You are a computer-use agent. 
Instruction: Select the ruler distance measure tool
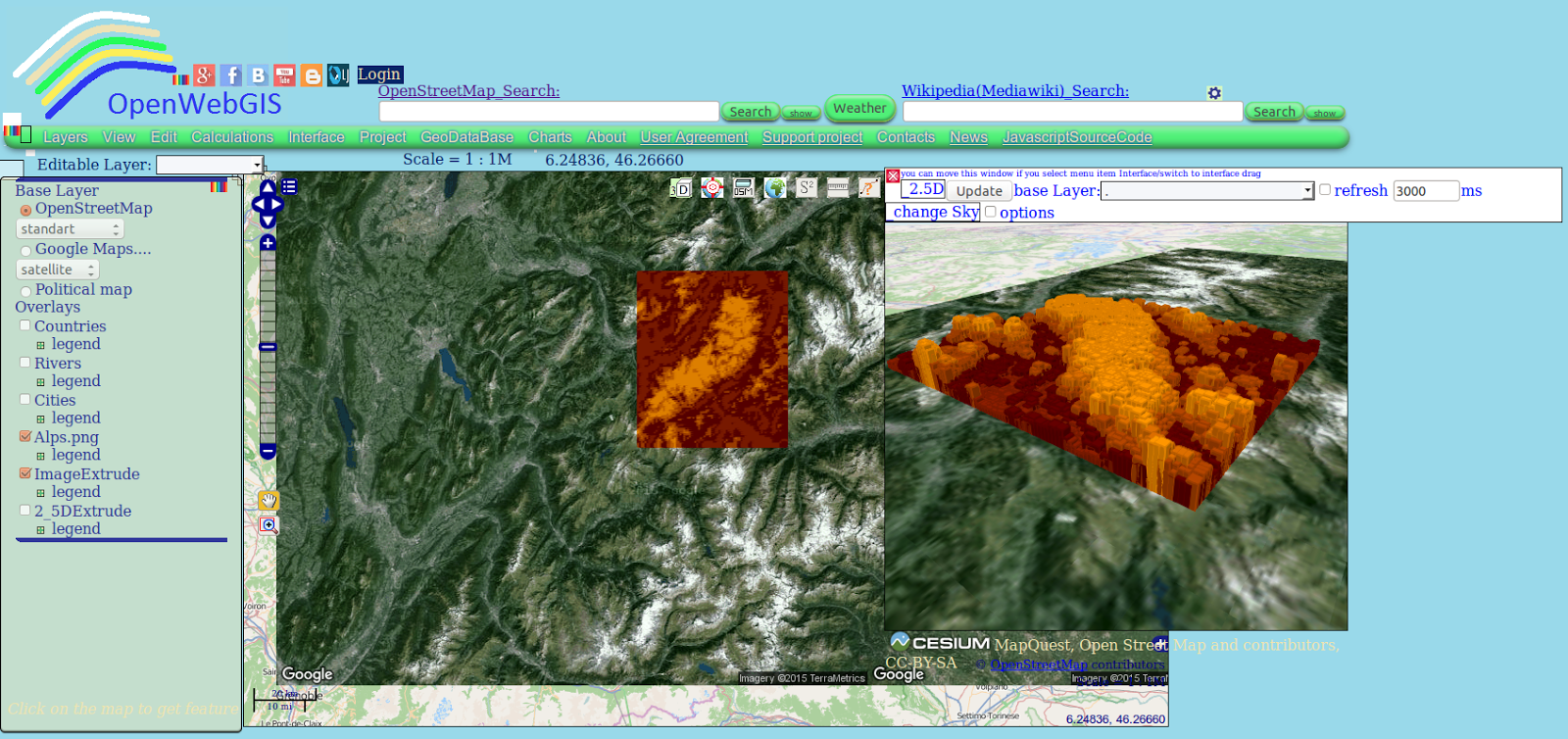point(838,188)
